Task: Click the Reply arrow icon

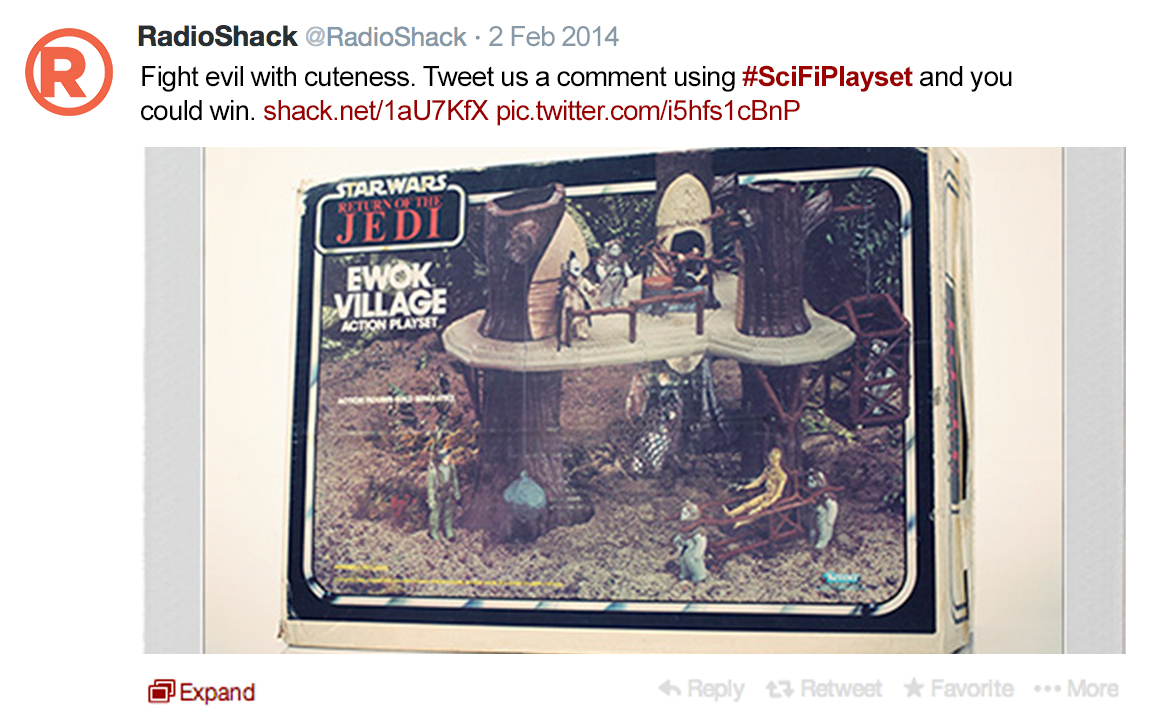Action: click(x=670, y=688)
